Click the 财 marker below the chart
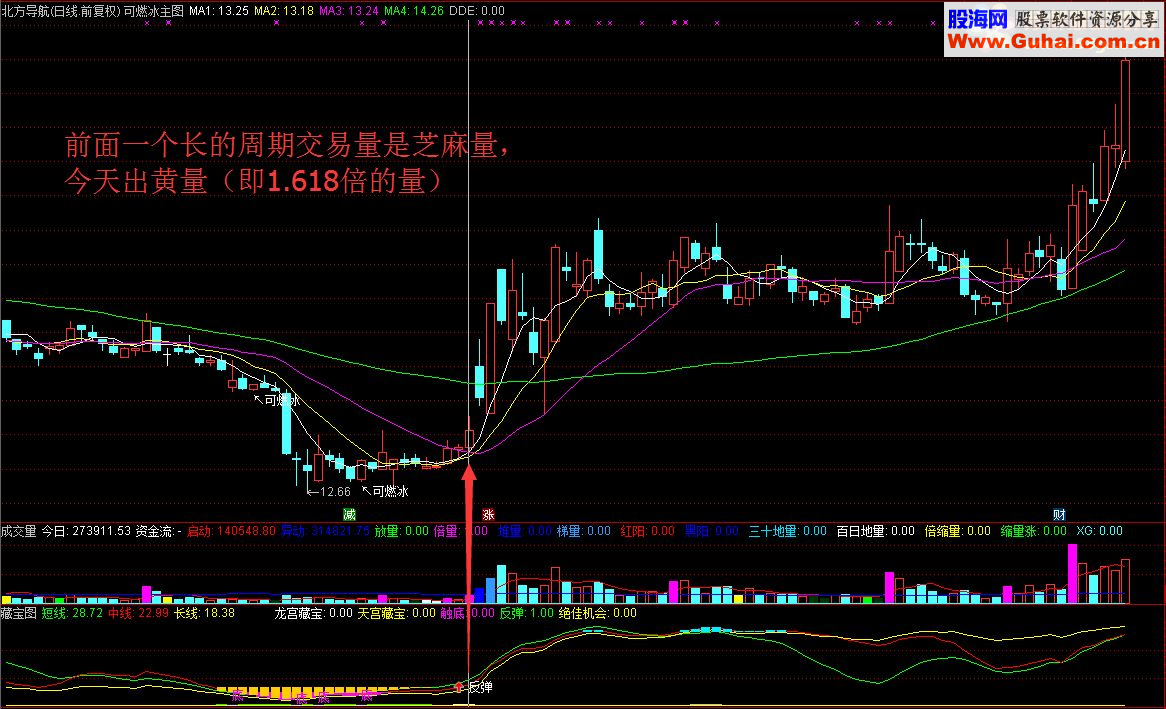The height and width of the screenshot is (709, 1166). click(1059, 515)
